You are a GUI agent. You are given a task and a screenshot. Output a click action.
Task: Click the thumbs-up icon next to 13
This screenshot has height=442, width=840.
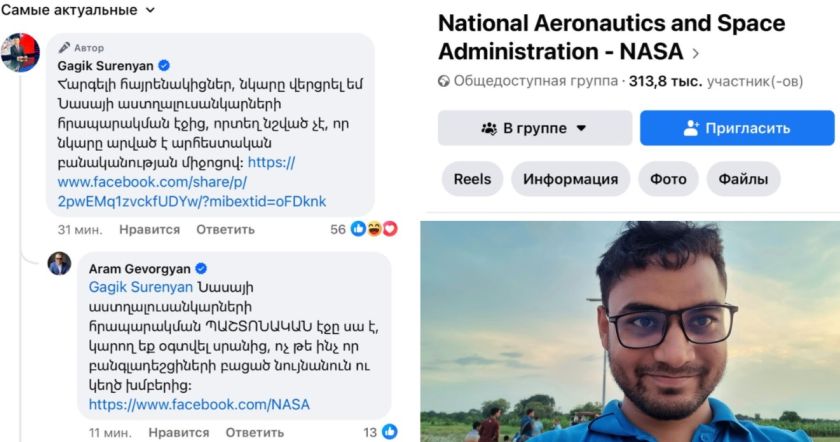click(x=389, y=432)
